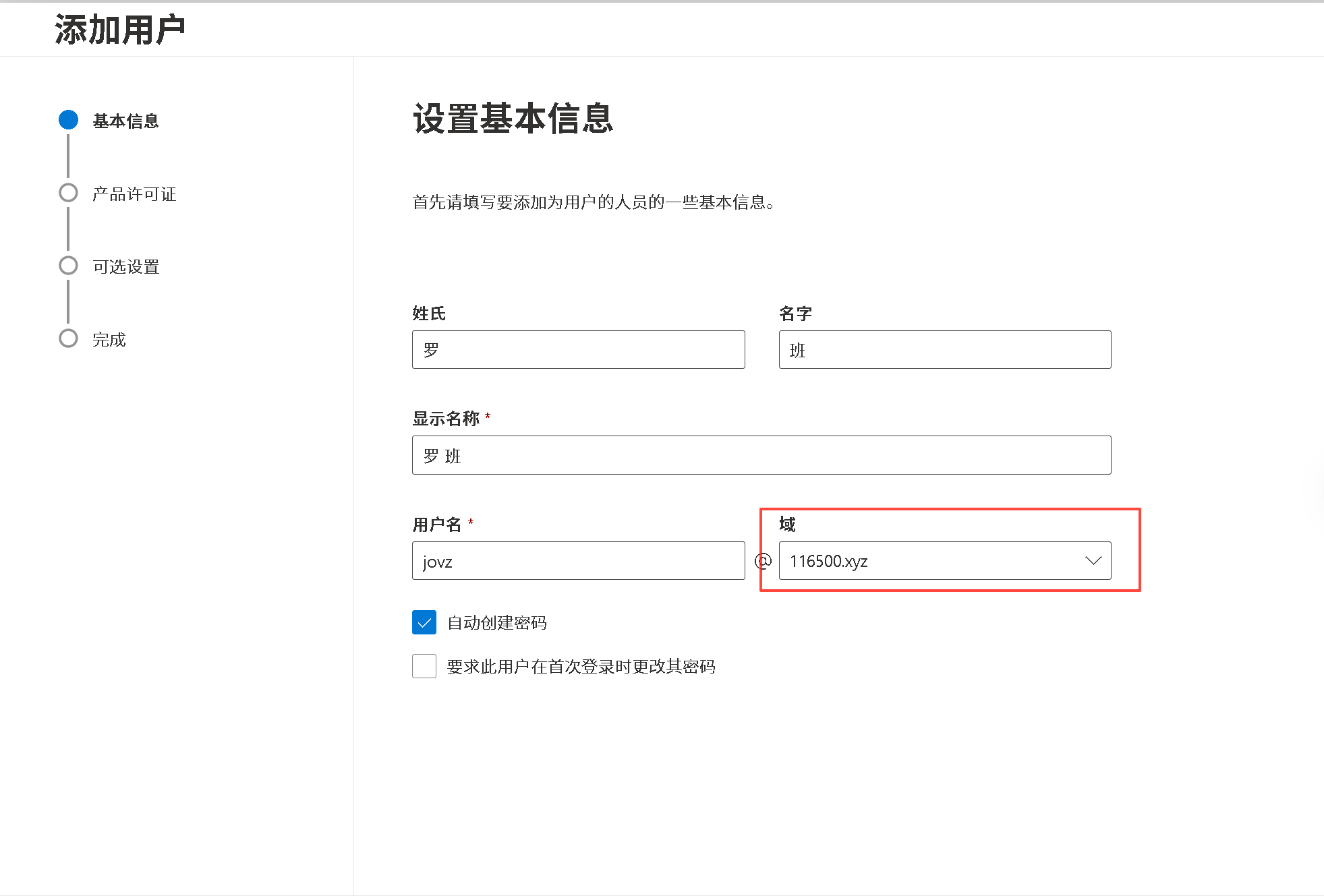Focus the 显示名称 input field

coord(761,456)
